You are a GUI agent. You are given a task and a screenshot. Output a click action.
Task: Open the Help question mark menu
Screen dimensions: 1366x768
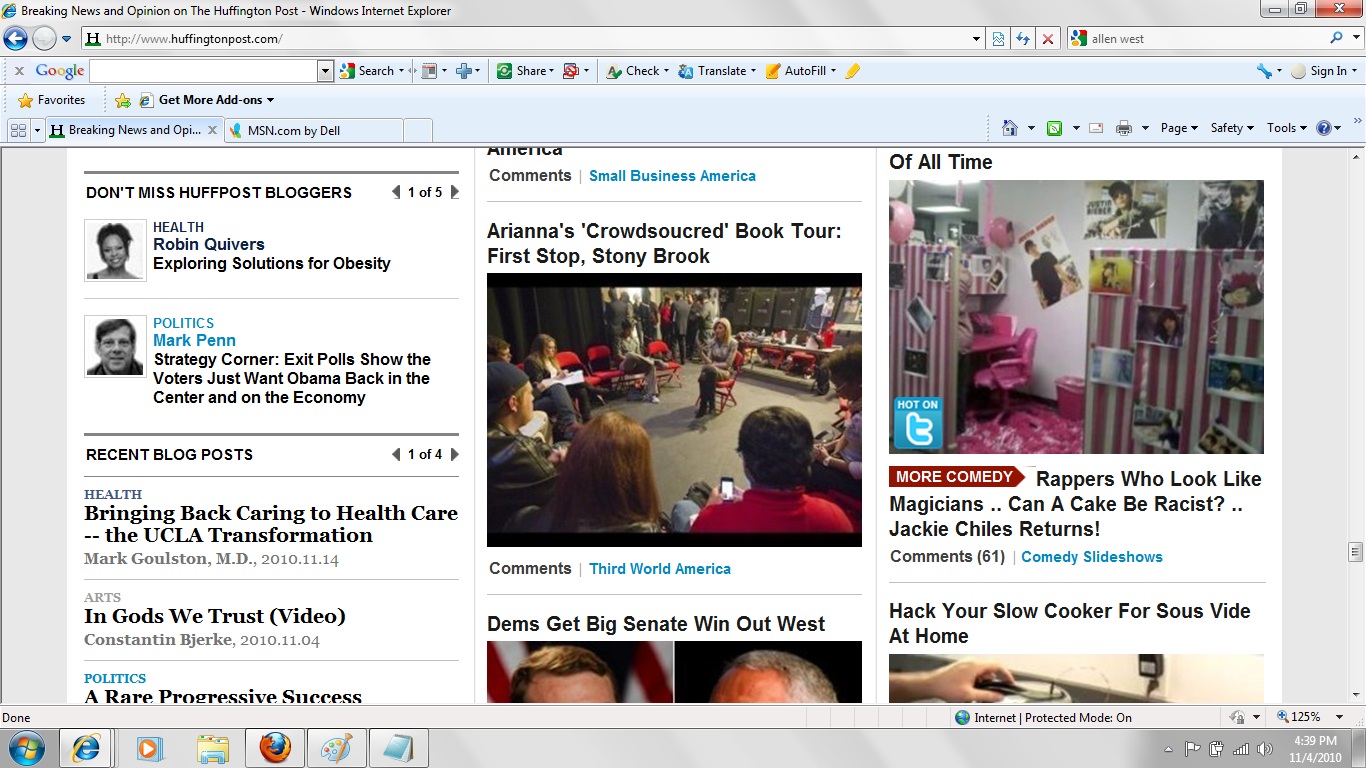click(x=1328, y=128)
